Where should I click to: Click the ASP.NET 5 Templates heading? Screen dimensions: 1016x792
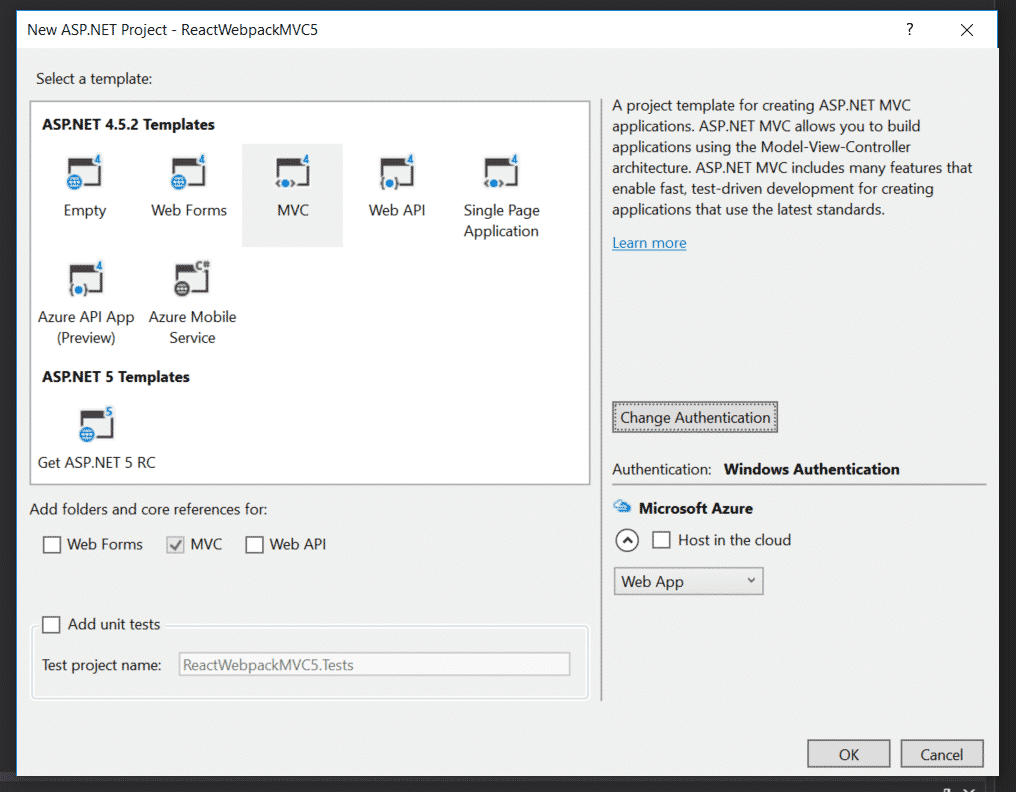116,377
